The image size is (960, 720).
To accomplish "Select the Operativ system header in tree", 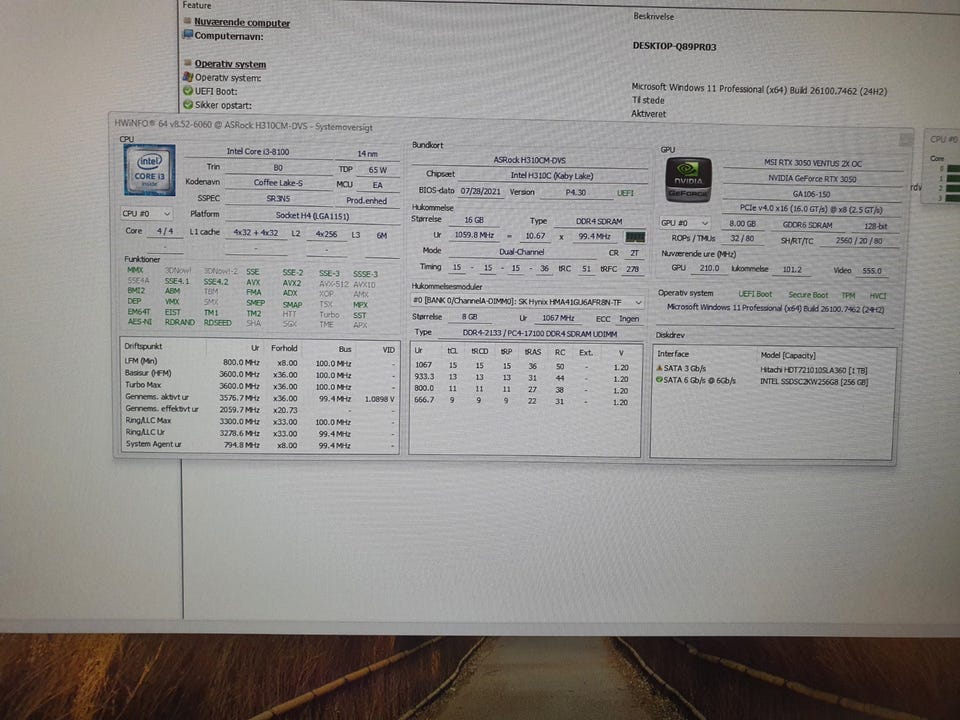I will [230, 64].
